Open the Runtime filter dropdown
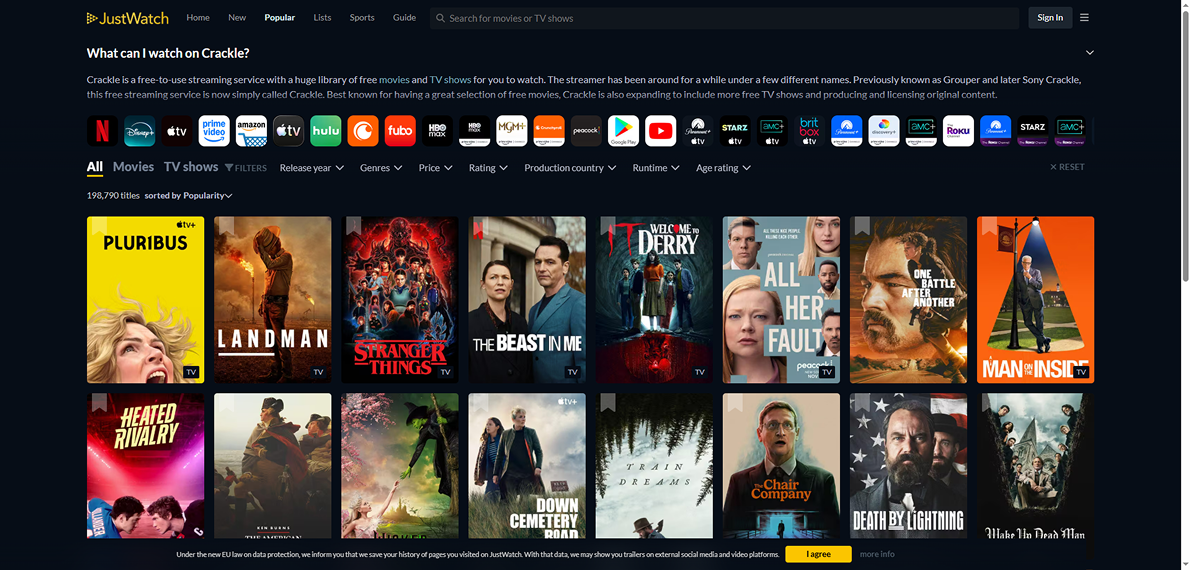1190x570 pixels. [x=656, y=168]
